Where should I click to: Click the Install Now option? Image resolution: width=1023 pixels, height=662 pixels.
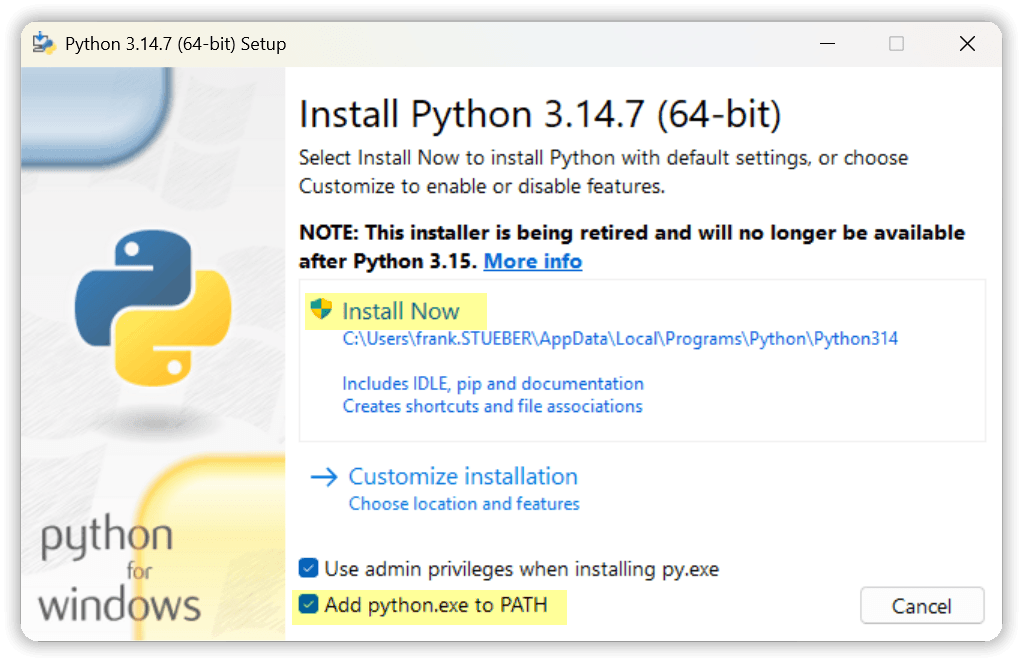[x=400, y=311]
